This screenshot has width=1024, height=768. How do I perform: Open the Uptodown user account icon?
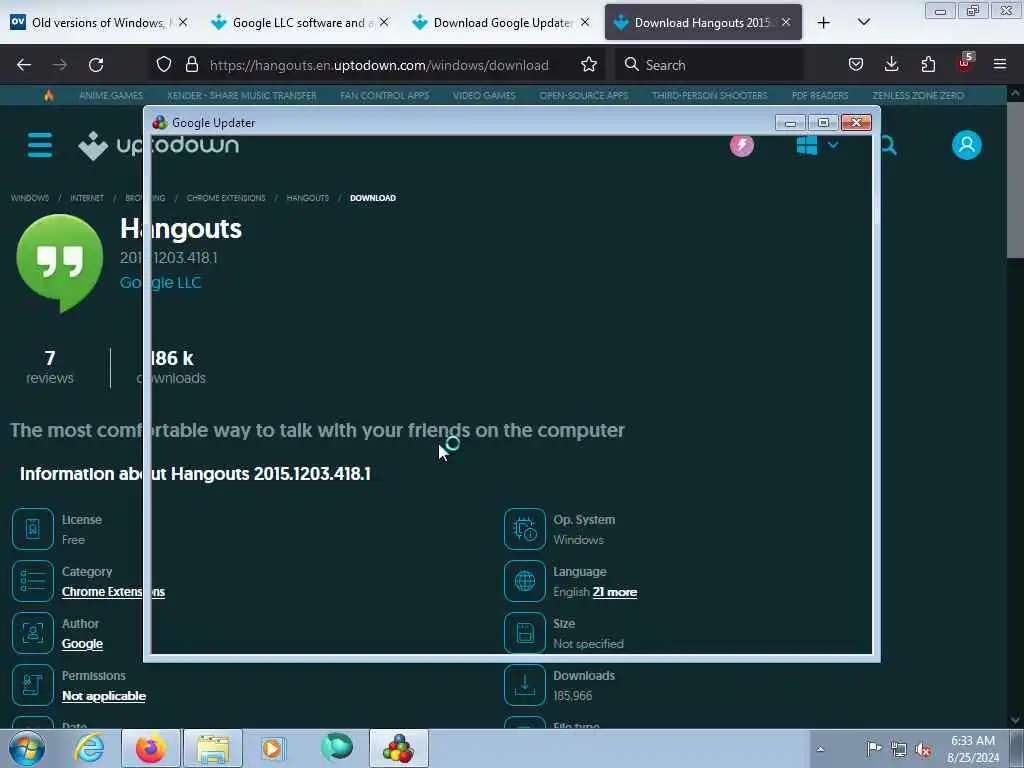tap(967, 145)
